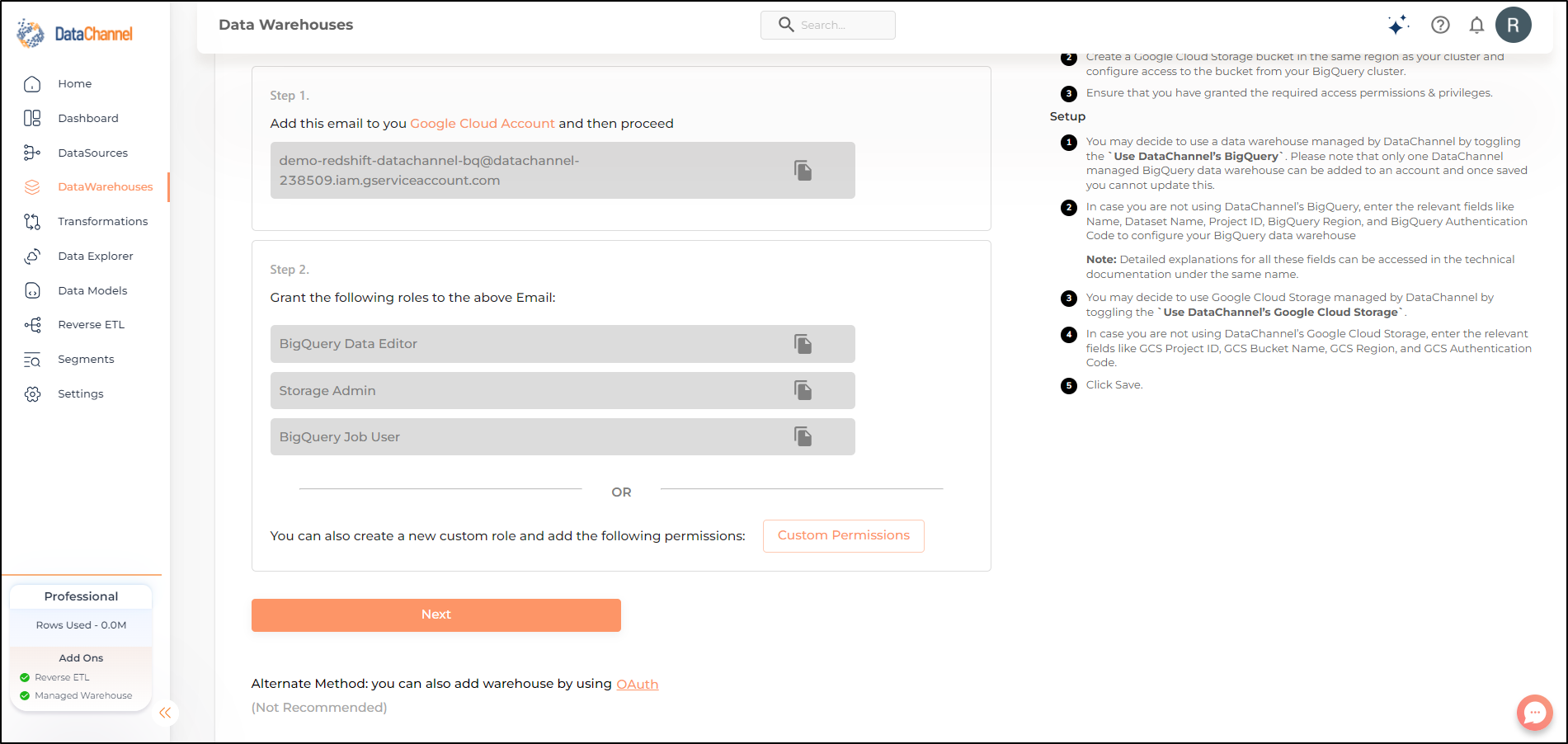The height and width of the screenshot is (744, 1568).
Task: Open Segments in the sidebar
Action: click(x=86, y=360)
